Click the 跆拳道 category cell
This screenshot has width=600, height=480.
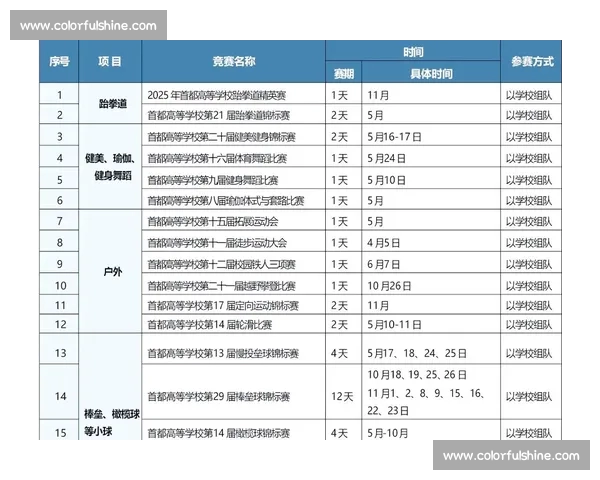[x=112, y=104]
